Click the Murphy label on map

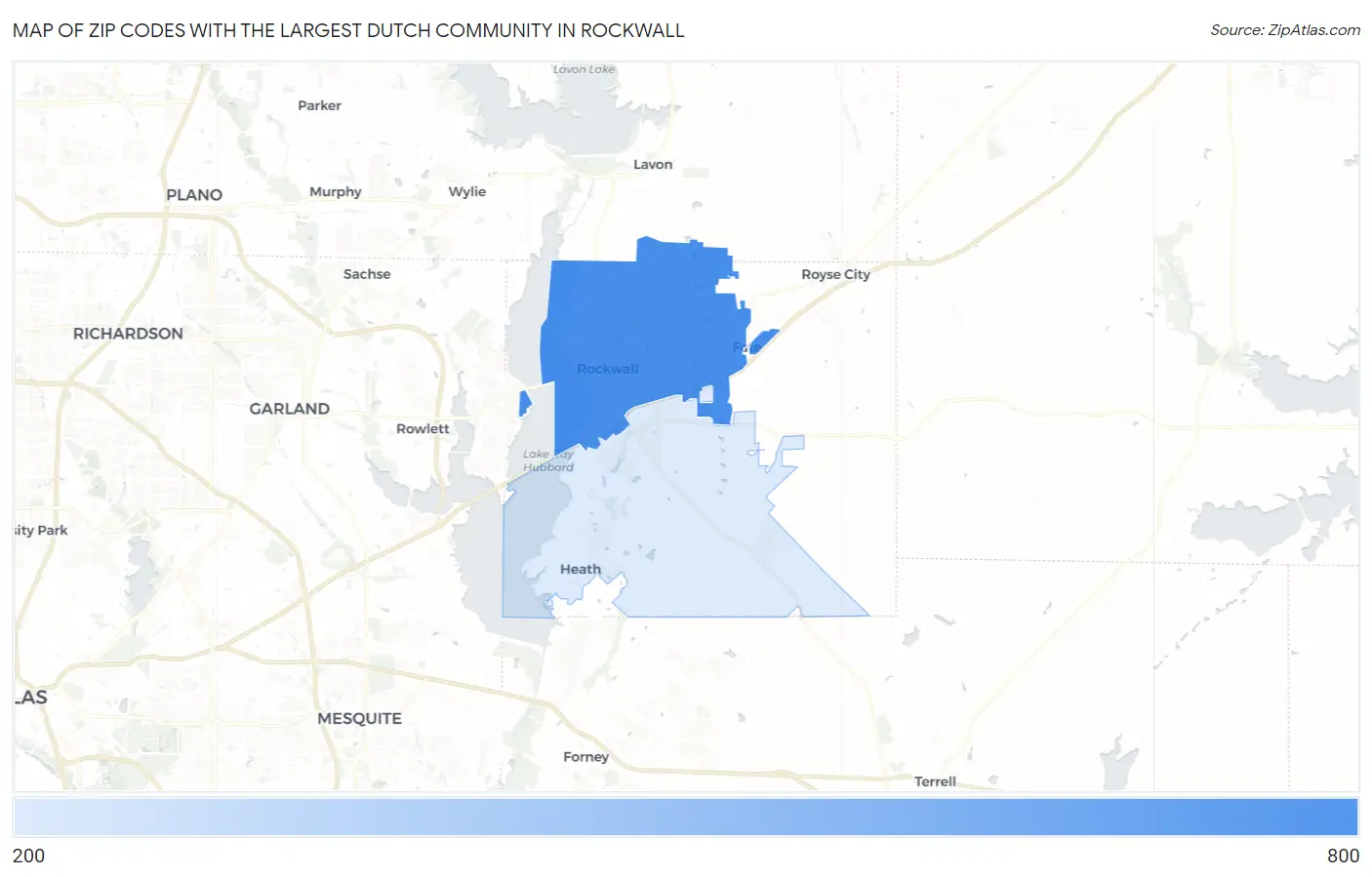pos(335,192)
